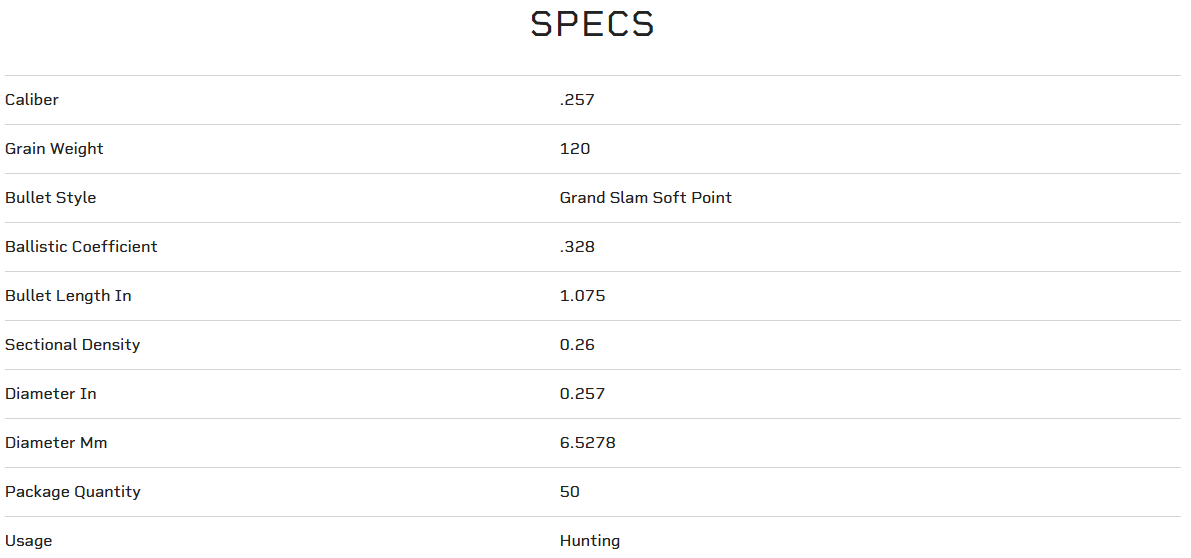1191x558 pixels.
Task: Select the 50 package quantity value
Action: (x=570, y=492)
